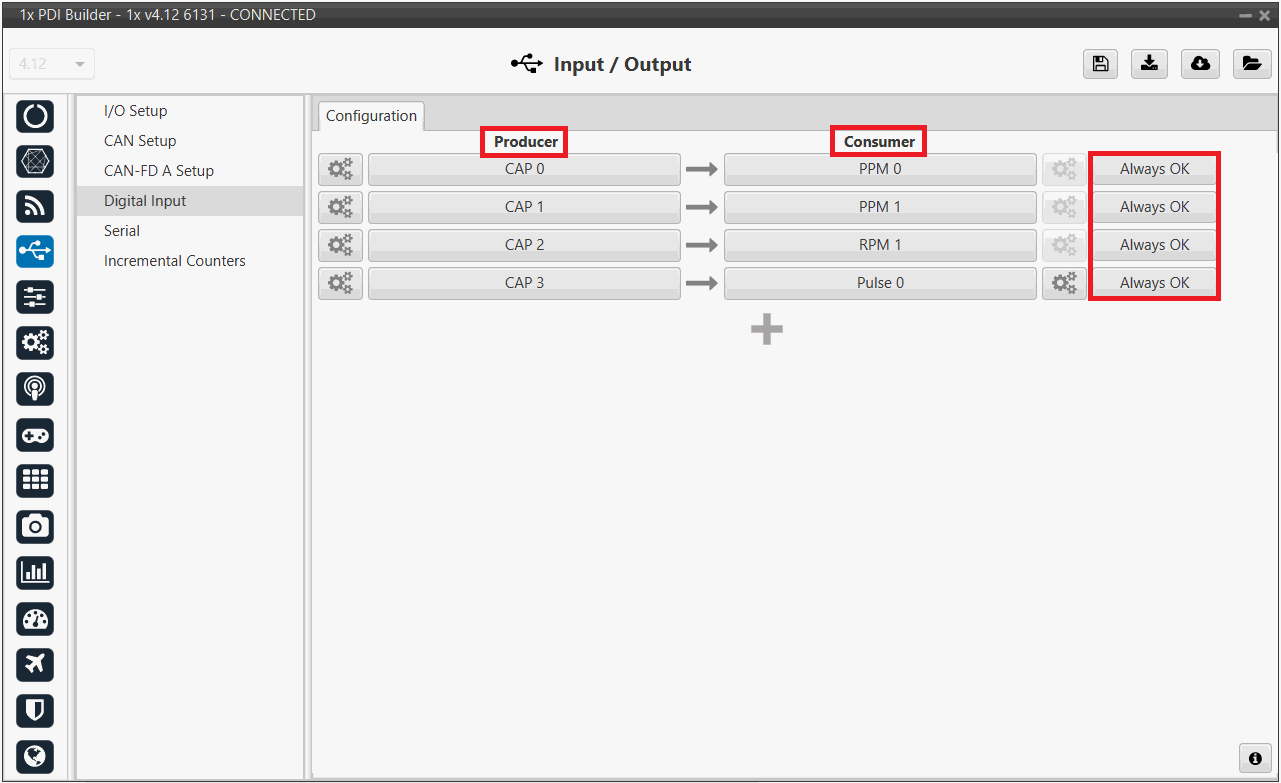Open CAN Setup in the menu
1281x783 pixels.
pyautogui.click(x=140, y=141)
